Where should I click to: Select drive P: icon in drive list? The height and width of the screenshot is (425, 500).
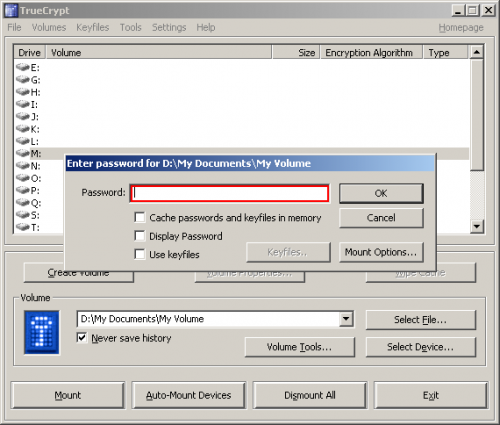pyautogui.click(x=23, y=190)
